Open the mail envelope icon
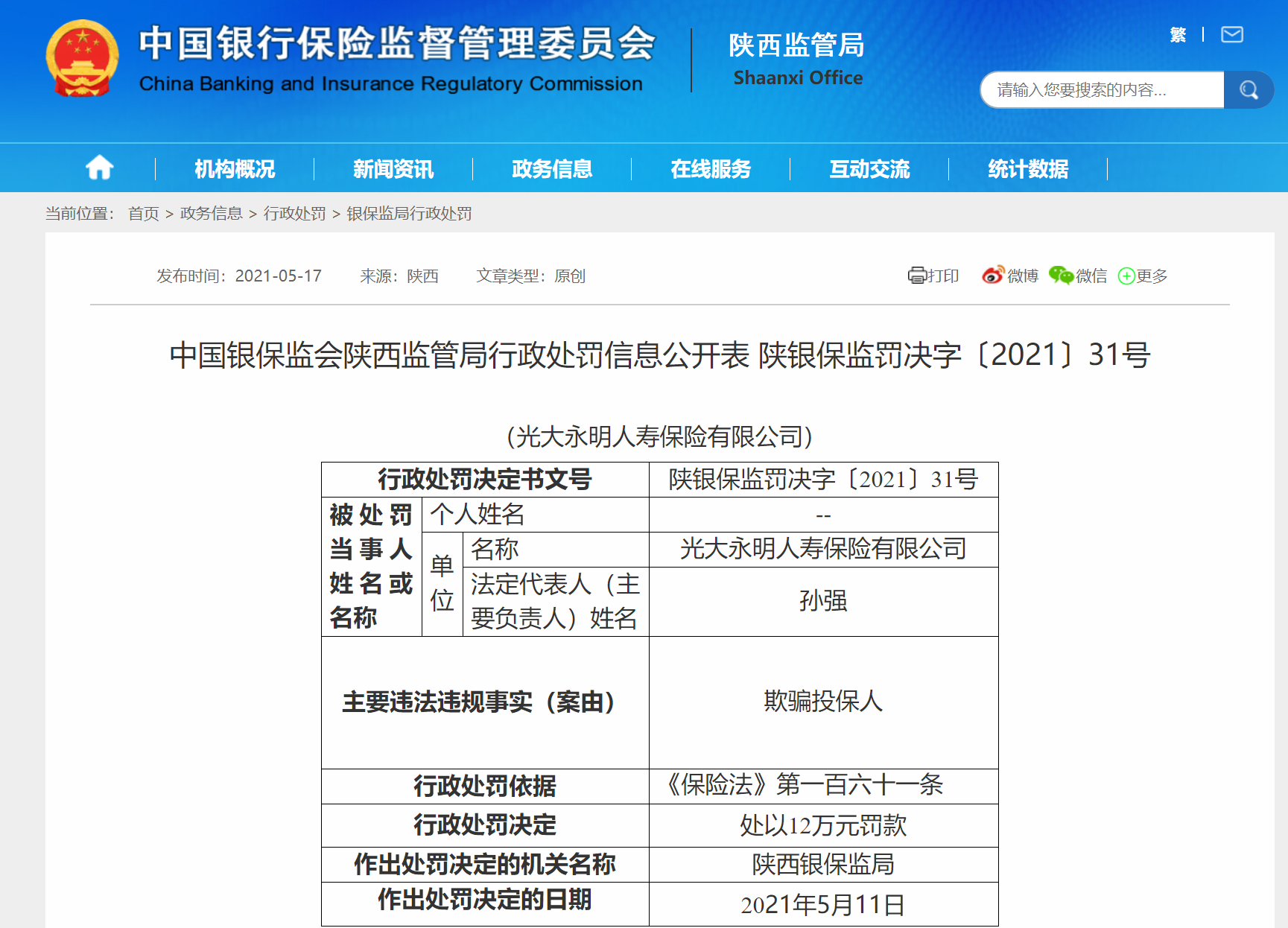 pos(1232,34)
